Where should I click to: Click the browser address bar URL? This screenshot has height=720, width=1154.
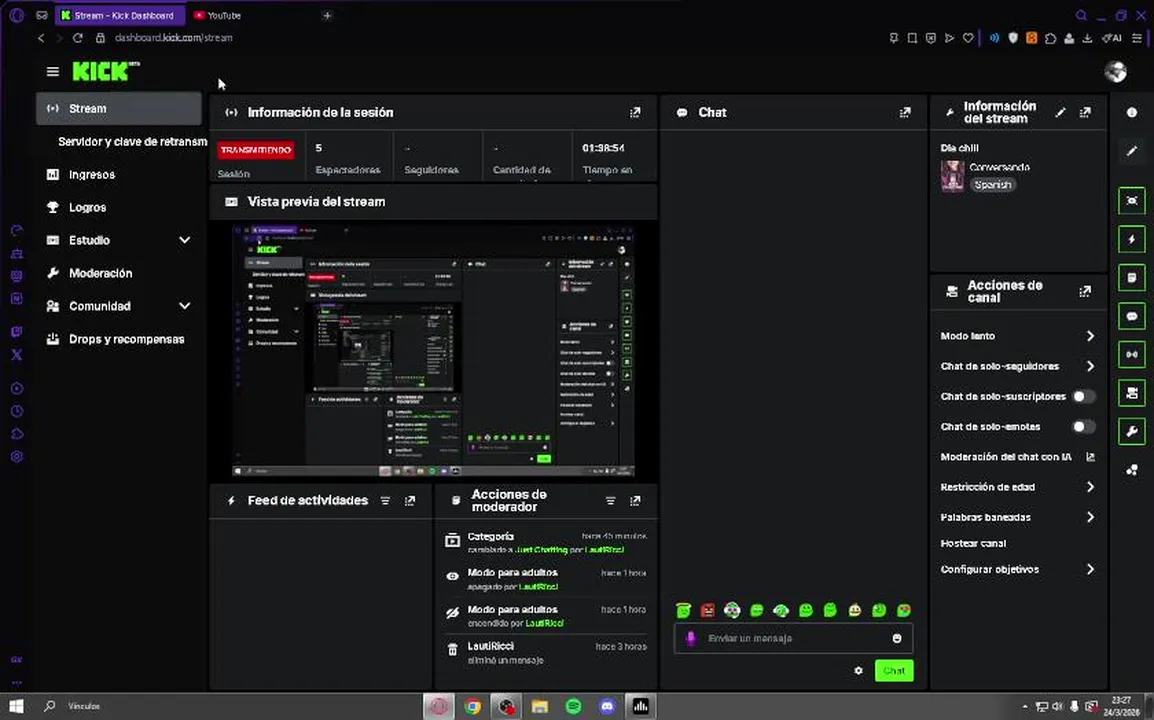pos(174,38)
